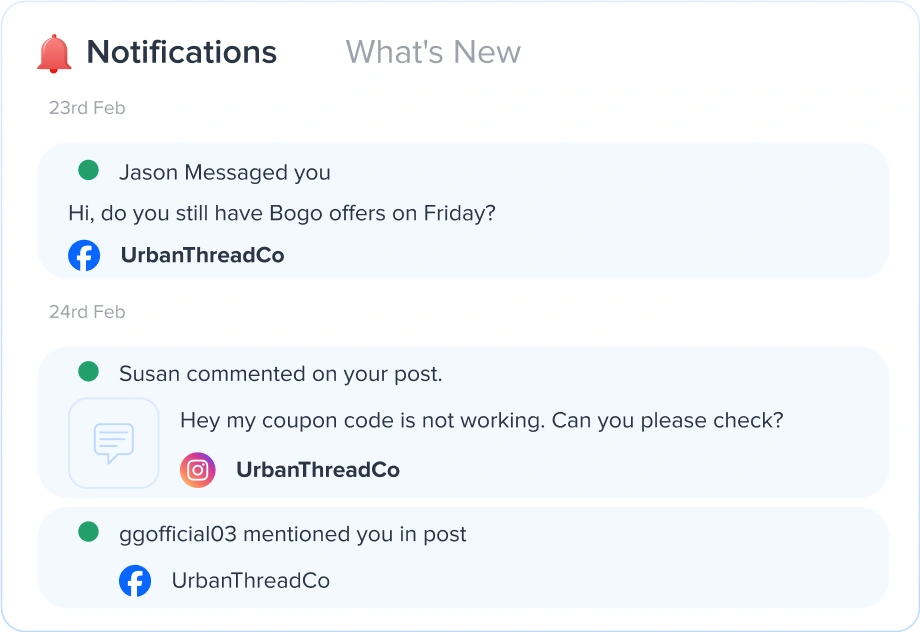Switch to the What's New tab
The image size is (920, 632).
click(433, 52)
